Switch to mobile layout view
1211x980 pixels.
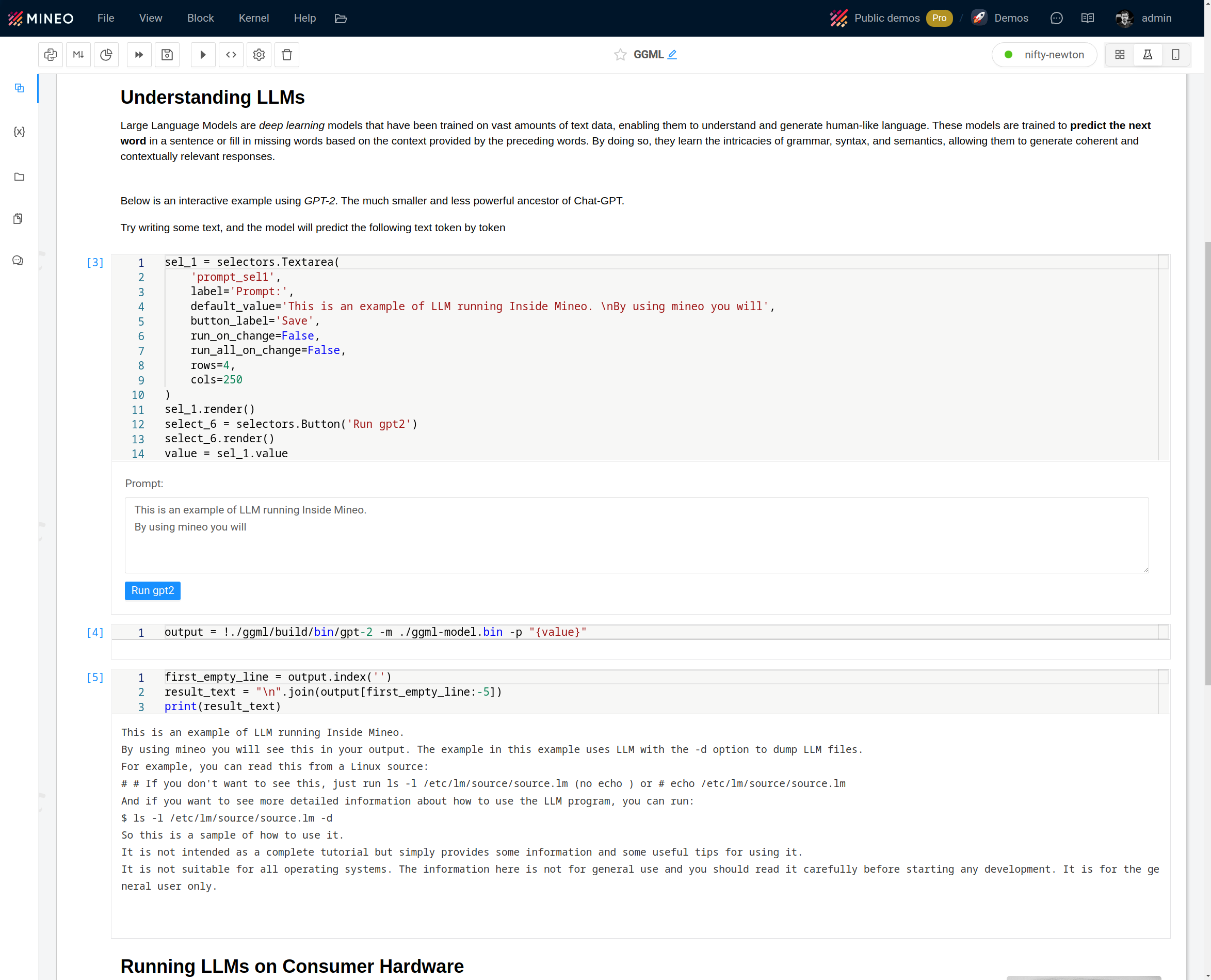coord(1175,55)
